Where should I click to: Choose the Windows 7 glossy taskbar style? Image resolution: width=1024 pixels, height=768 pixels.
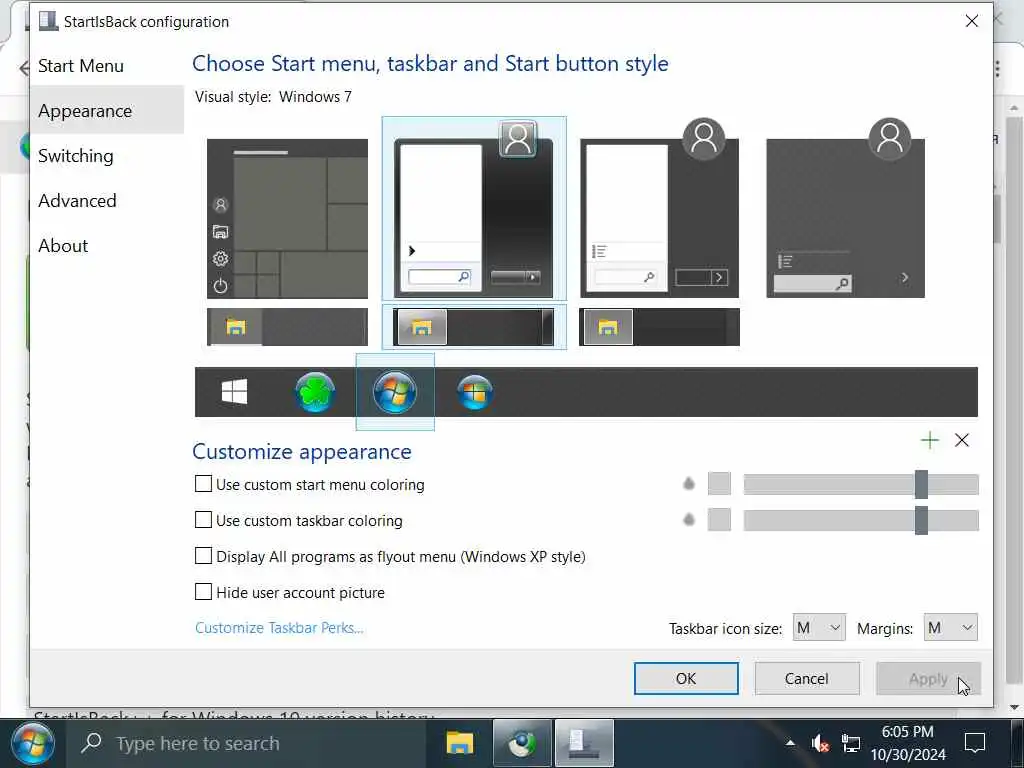click(473, 327)
